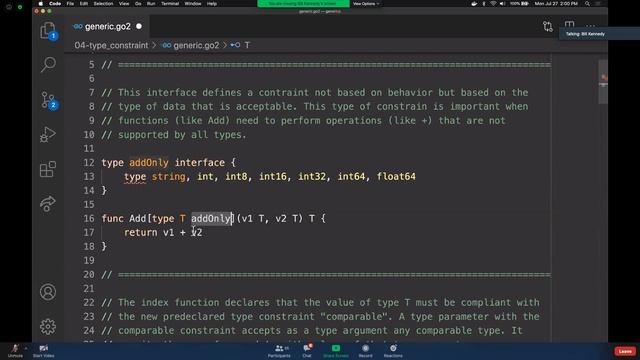640x360 pixels.
Task: Open the Search sidebar icon
Action: 48,64
